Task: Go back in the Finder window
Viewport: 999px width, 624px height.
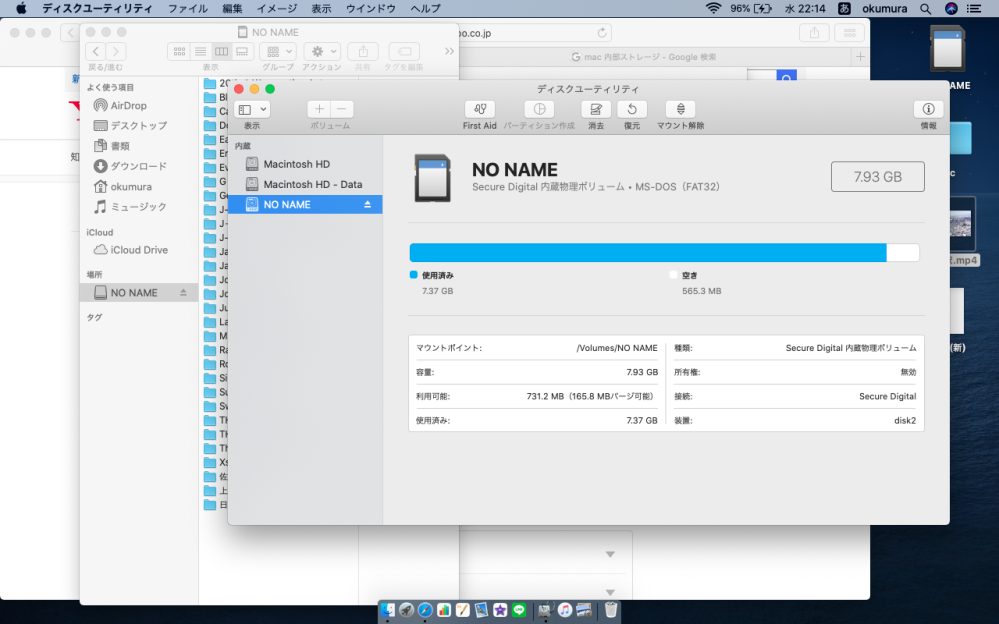Action: coord(96,52)
